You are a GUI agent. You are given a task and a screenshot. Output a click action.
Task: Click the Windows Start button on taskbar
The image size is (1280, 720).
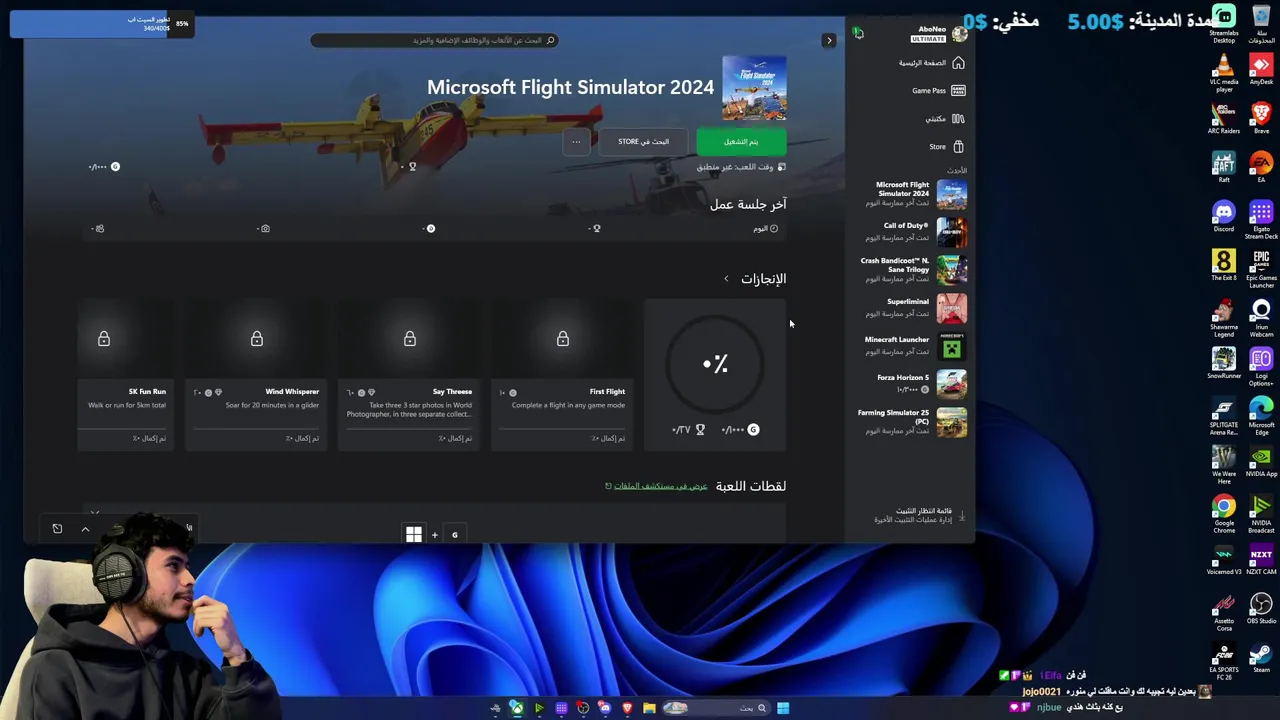pyautogui.click(x=783, y=708)
